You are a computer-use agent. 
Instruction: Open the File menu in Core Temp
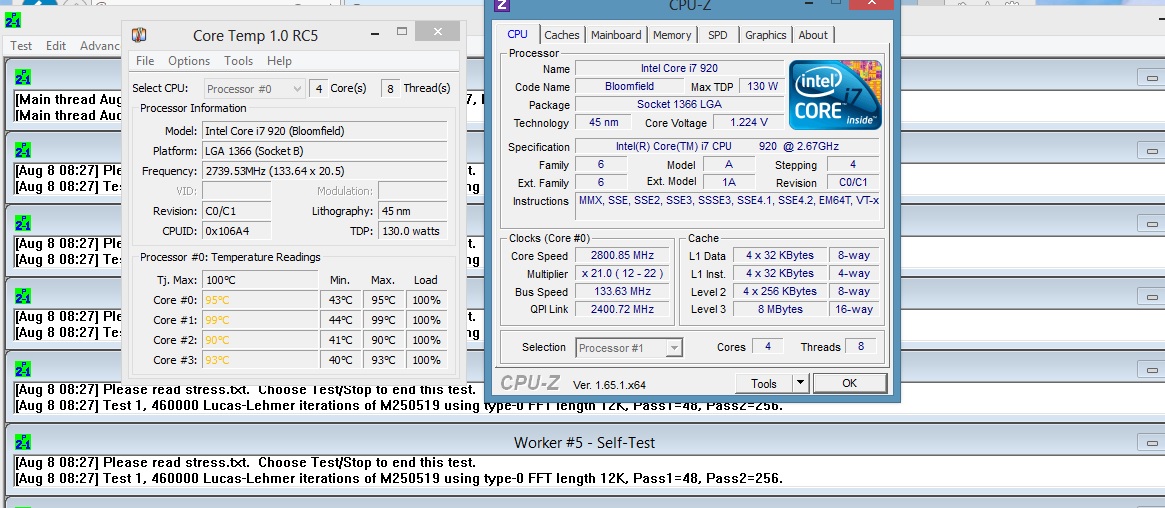click(145, 61)
